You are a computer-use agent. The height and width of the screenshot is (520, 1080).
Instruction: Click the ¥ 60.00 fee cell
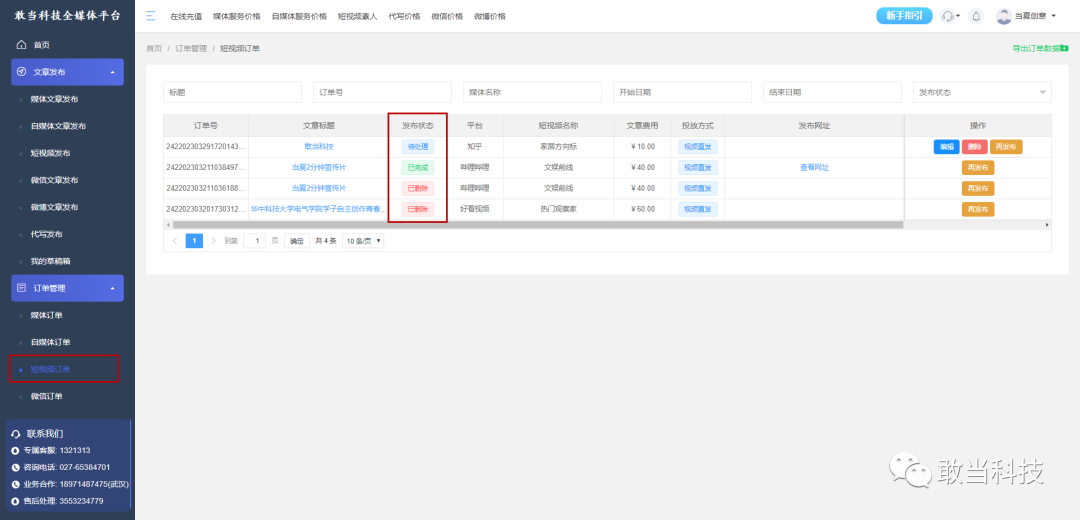(643, 209)
